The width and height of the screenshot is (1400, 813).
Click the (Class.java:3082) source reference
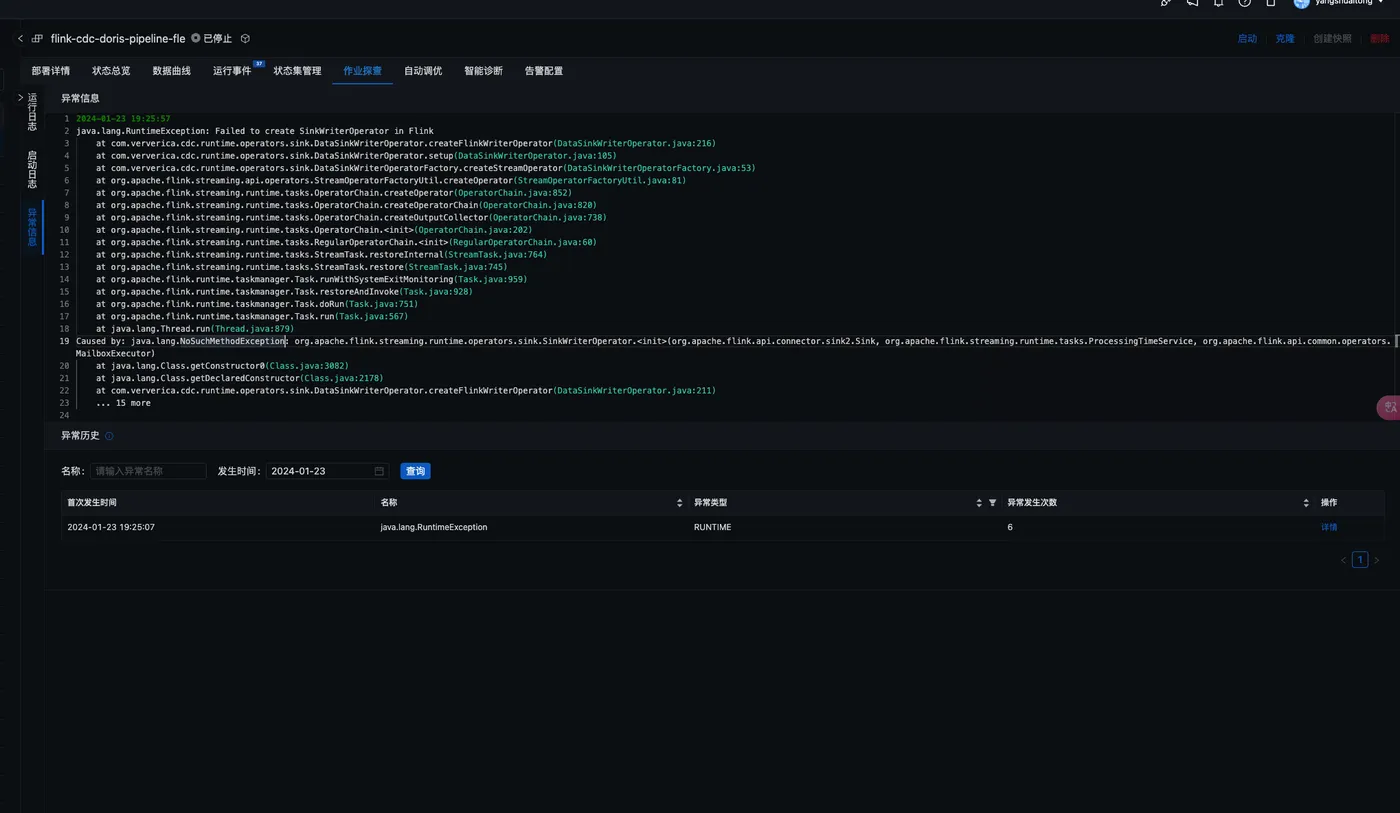[x=307, y=366]
